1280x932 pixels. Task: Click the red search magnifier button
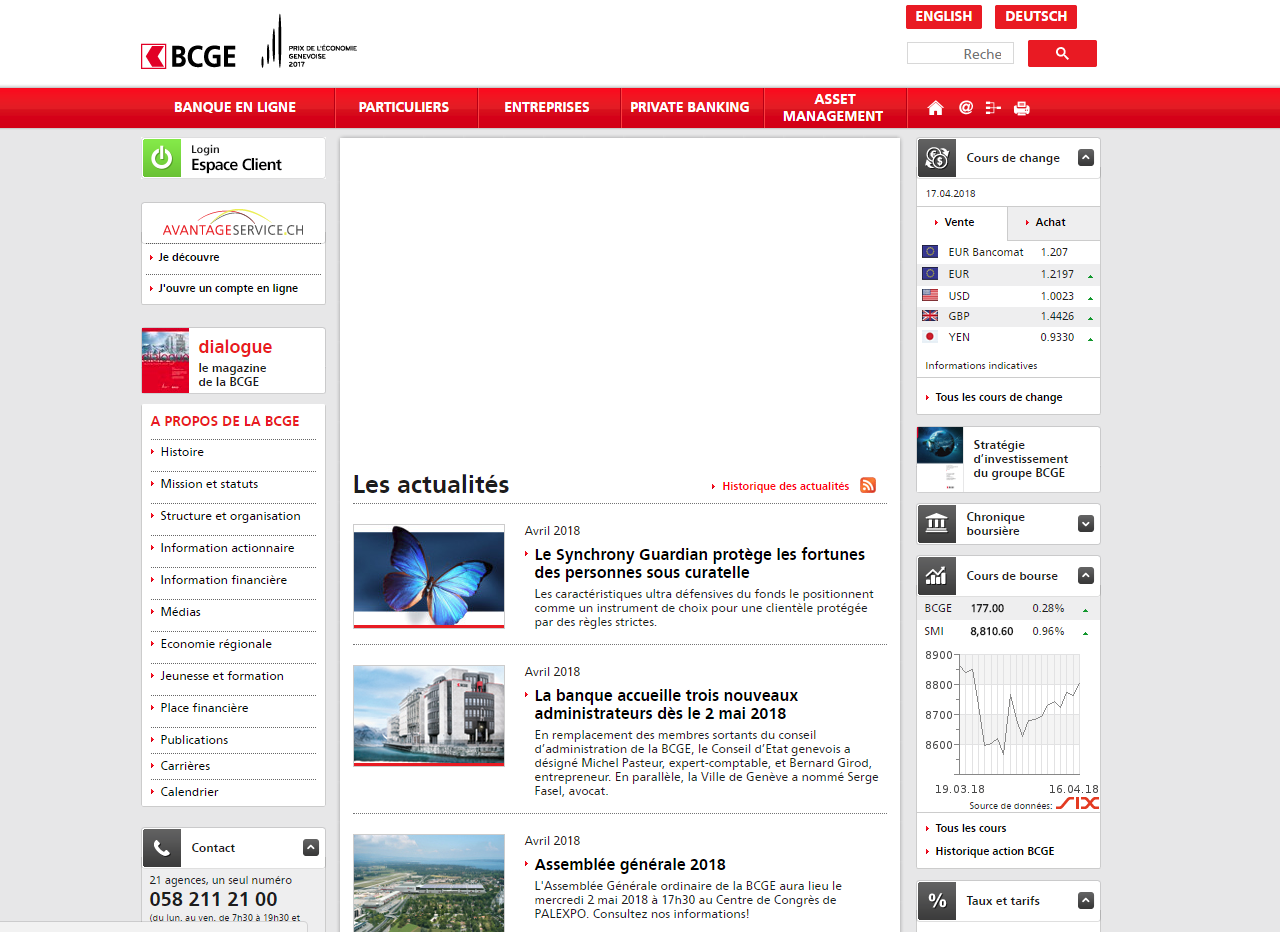coord(1062,54)
